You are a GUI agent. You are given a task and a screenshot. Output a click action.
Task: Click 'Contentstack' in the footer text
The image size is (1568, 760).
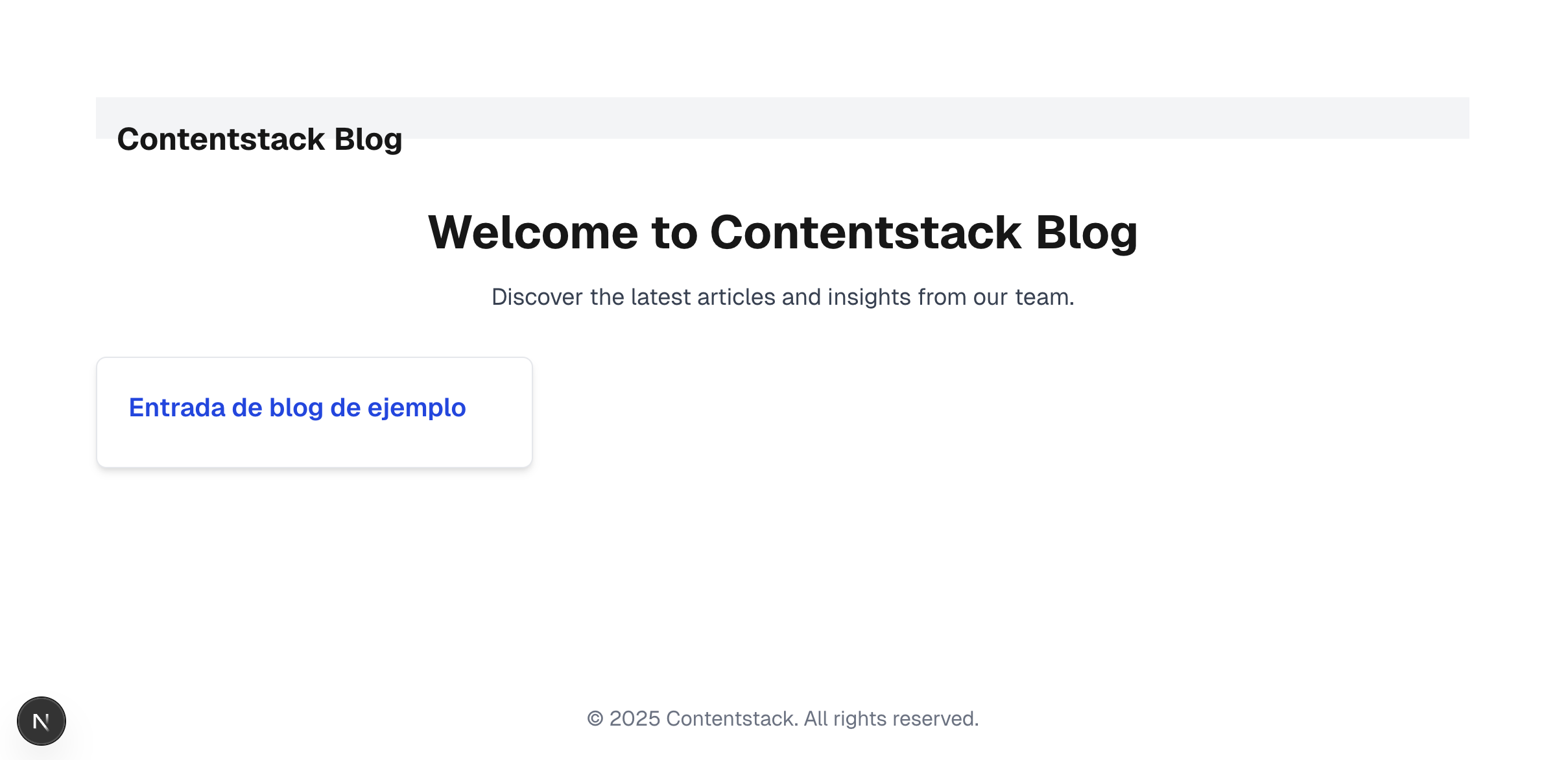(x=731, y=718)
